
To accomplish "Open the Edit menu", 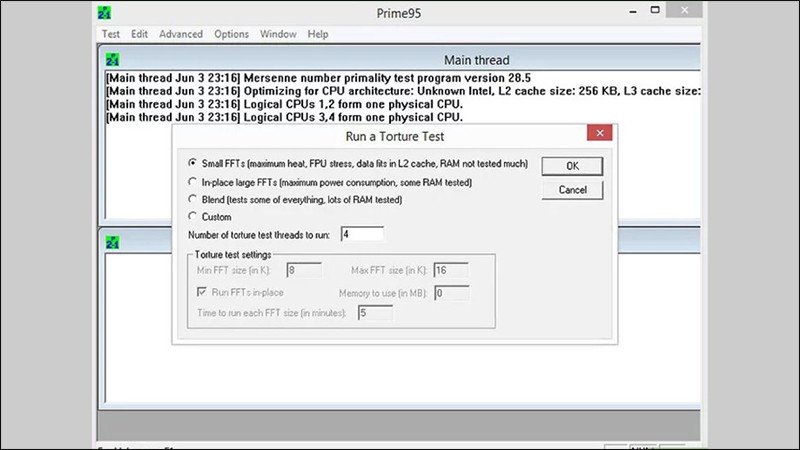I will point(139,34).
